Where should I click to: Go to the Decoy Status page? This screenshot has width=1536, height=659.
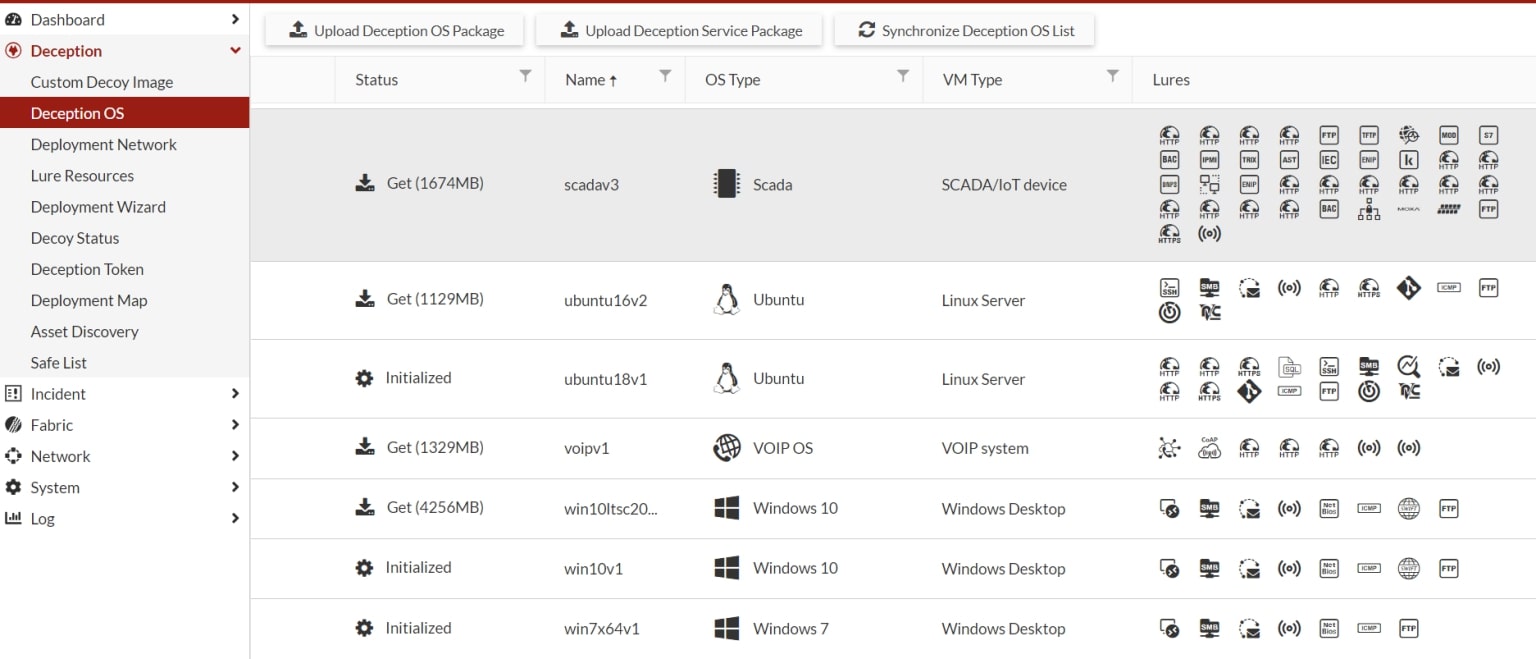tap(75, 238)
